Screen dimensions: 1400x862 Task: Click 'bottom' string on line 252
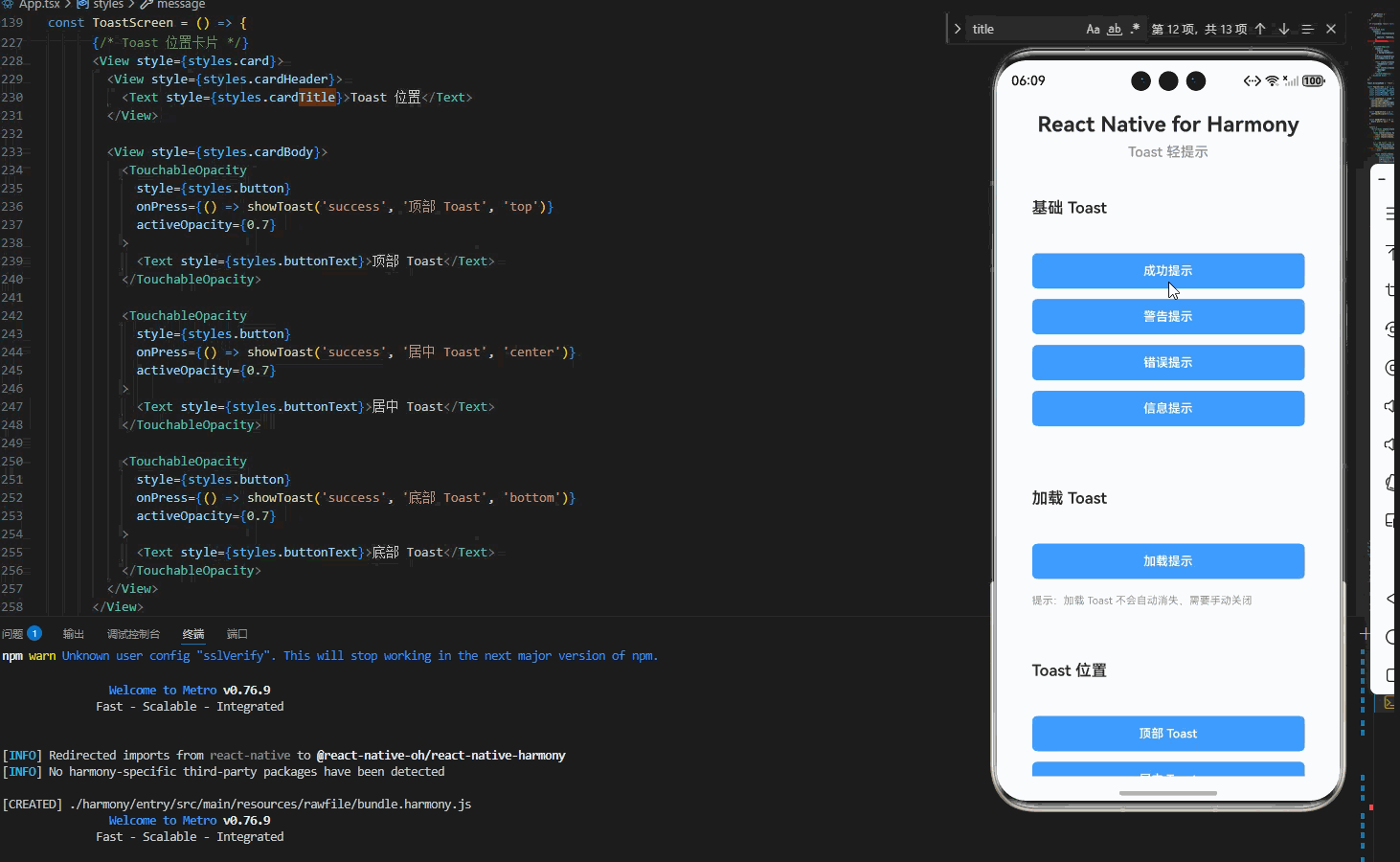[531, 497]
